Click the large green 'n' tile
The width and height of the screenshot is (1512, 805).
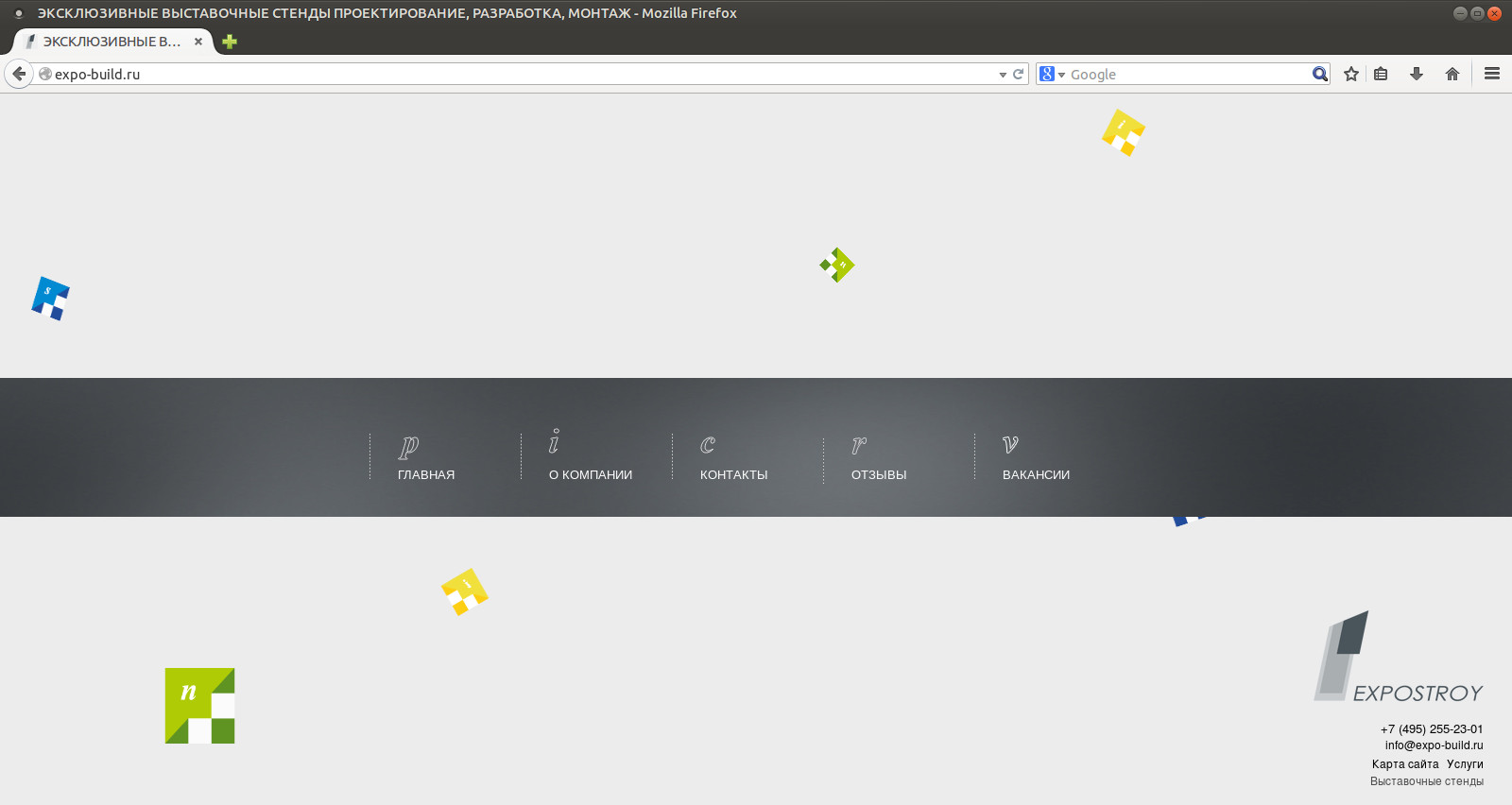[199, 706]
